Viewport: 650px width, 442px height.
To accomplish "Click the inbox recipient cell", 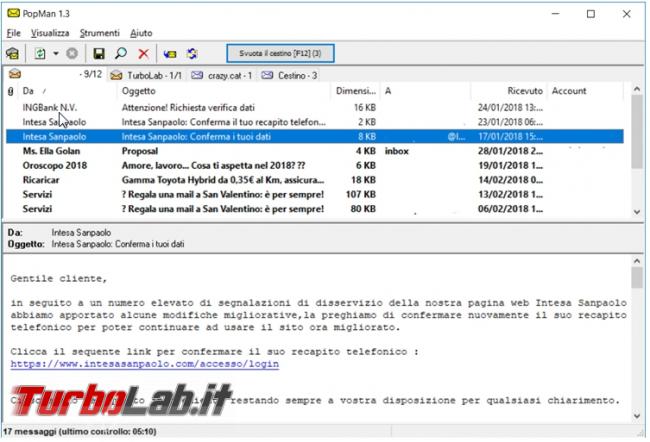I will pyautogui.click(x=397, y=151).
